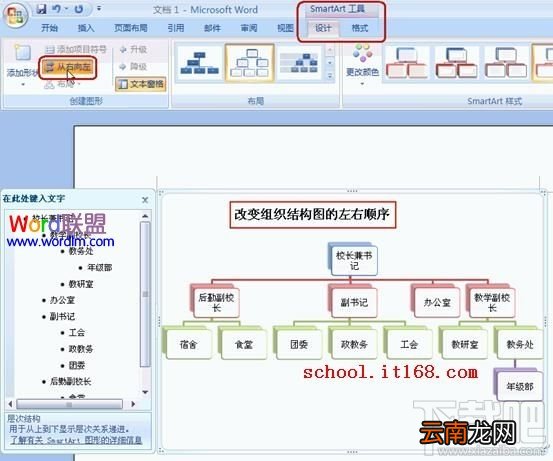The image size is (553, 461).
Task: Select the 工会 chart box
Action: [x=409, y=344]
